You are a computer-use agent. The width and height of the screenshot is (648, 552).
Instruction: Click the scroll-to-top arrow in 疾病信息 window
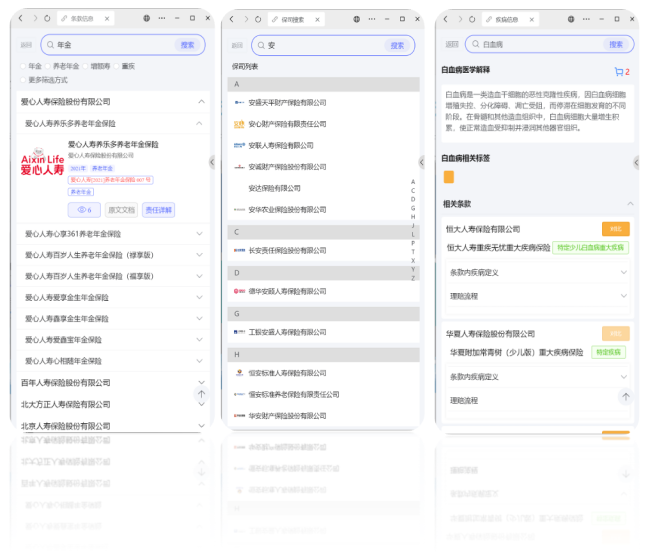coord(626,397)
